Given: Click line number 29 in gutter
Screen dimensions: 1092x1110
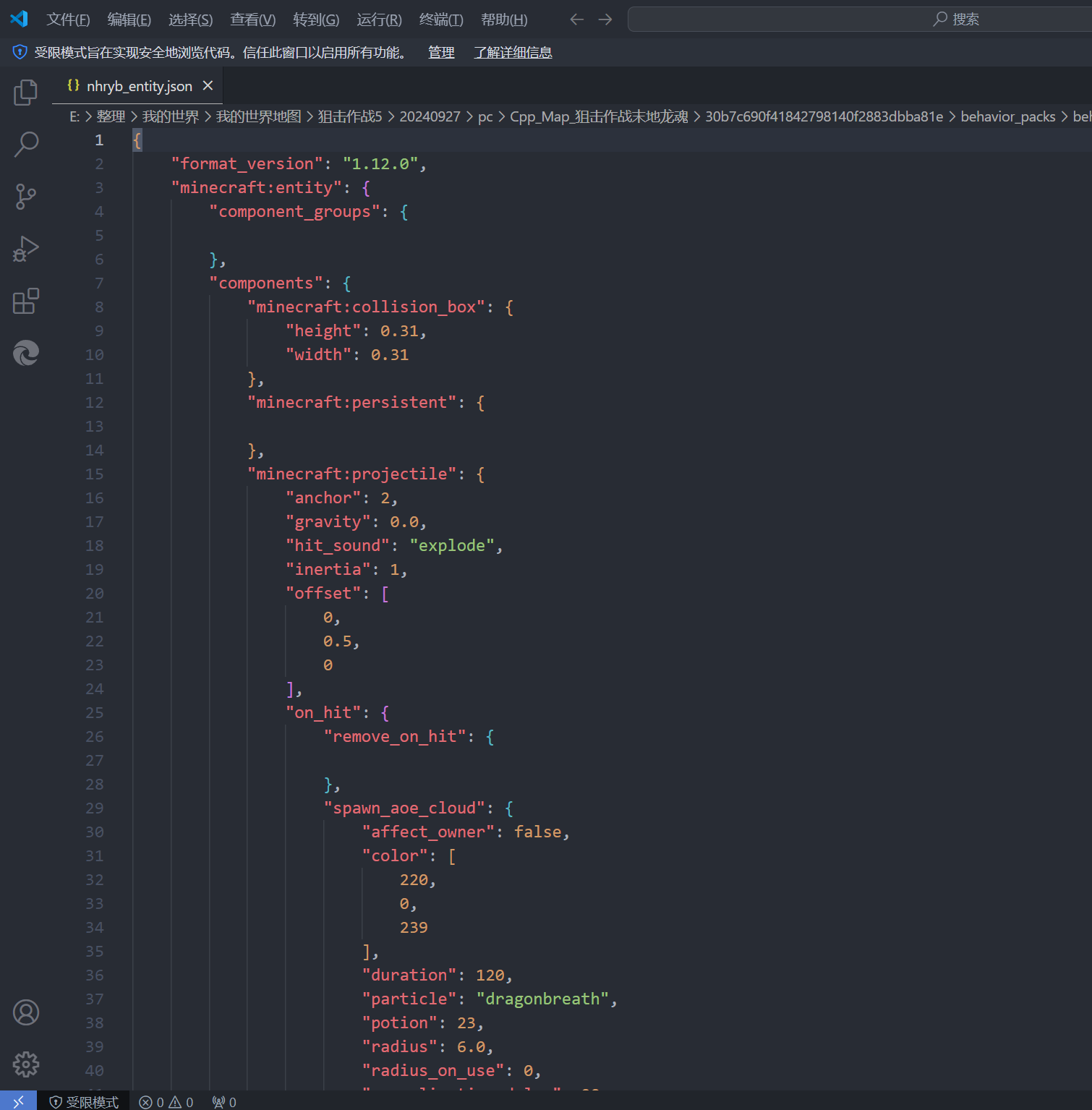Looking at the screenshot, I should pos(95,808).
